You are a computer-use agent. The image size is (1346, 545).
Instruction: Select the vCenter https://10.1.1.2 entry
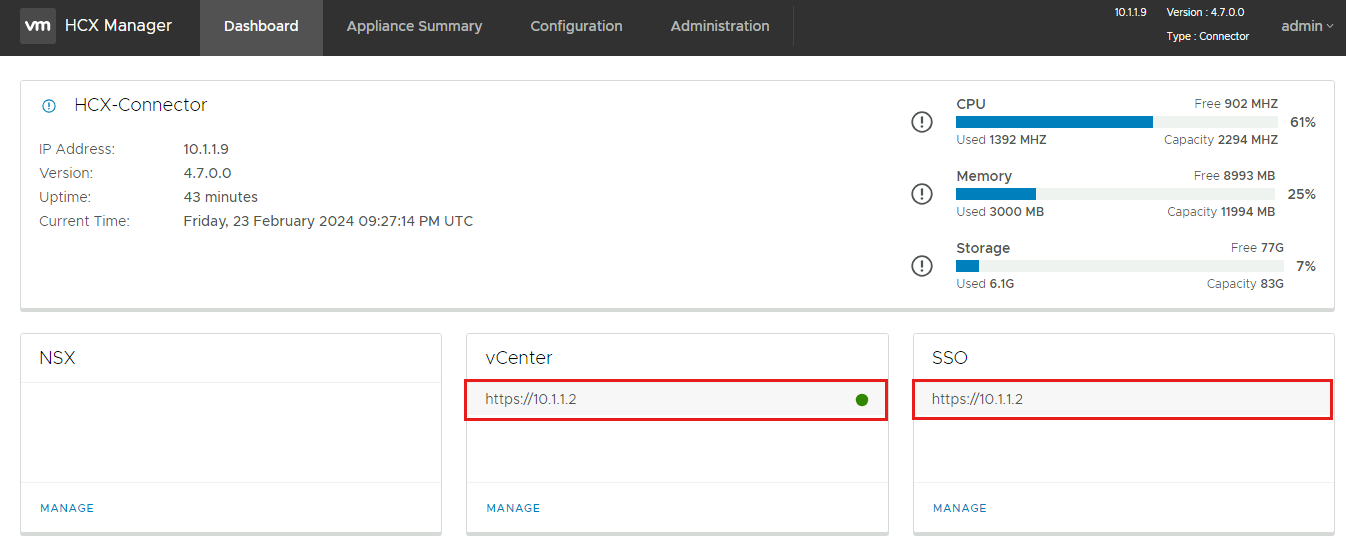[x=676, y=400]
